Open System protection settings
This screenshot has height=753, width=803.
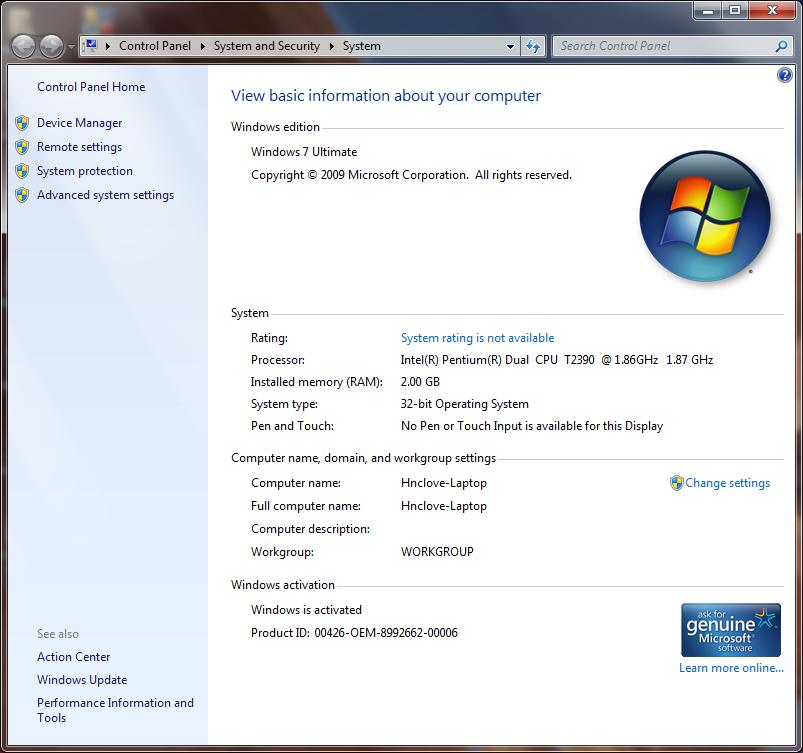click(x=84, y=171)
